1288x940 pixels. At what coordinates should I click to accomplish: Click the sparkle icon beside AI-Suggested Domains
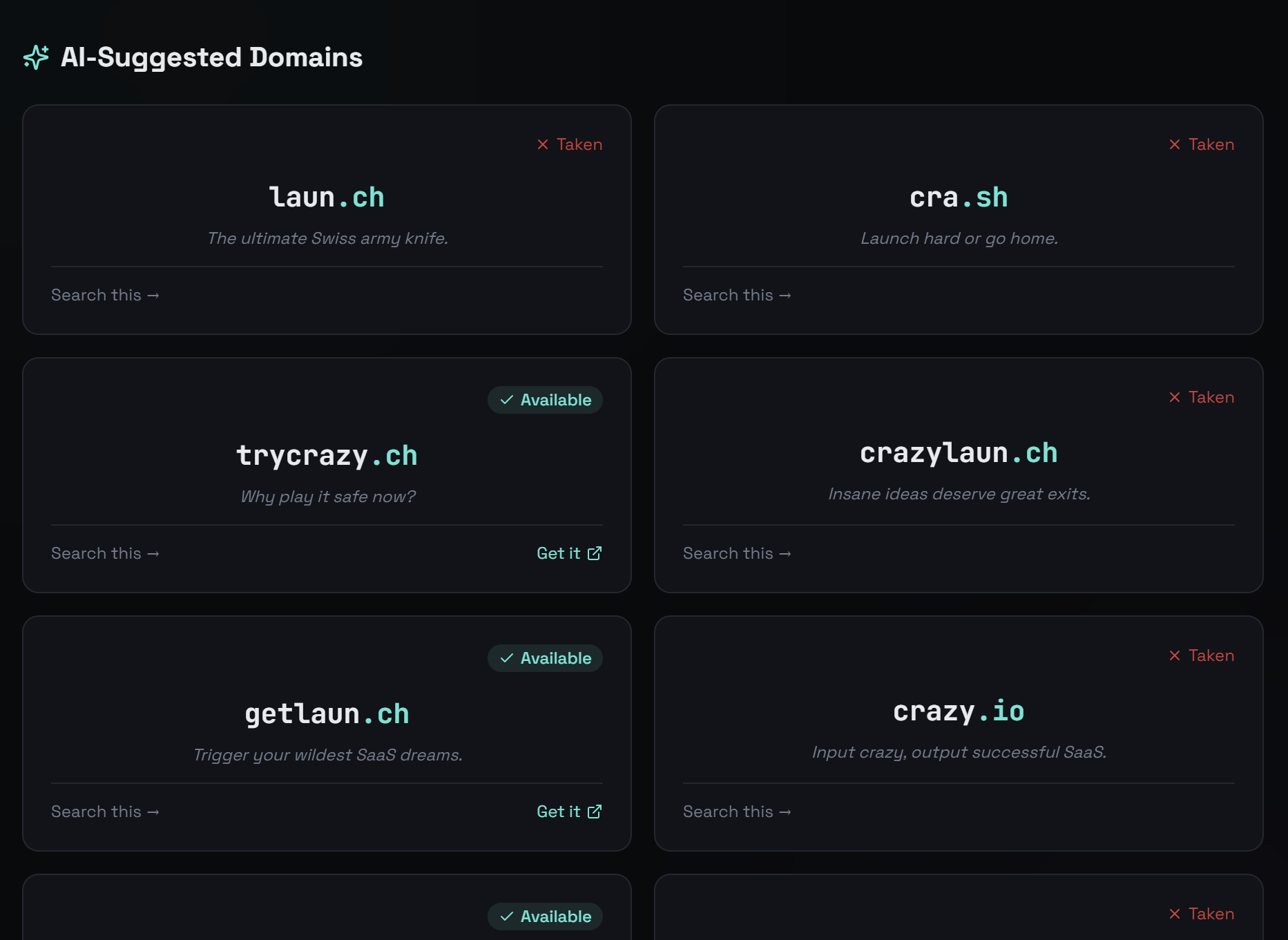pyautogui.click(x=36, y=57)
